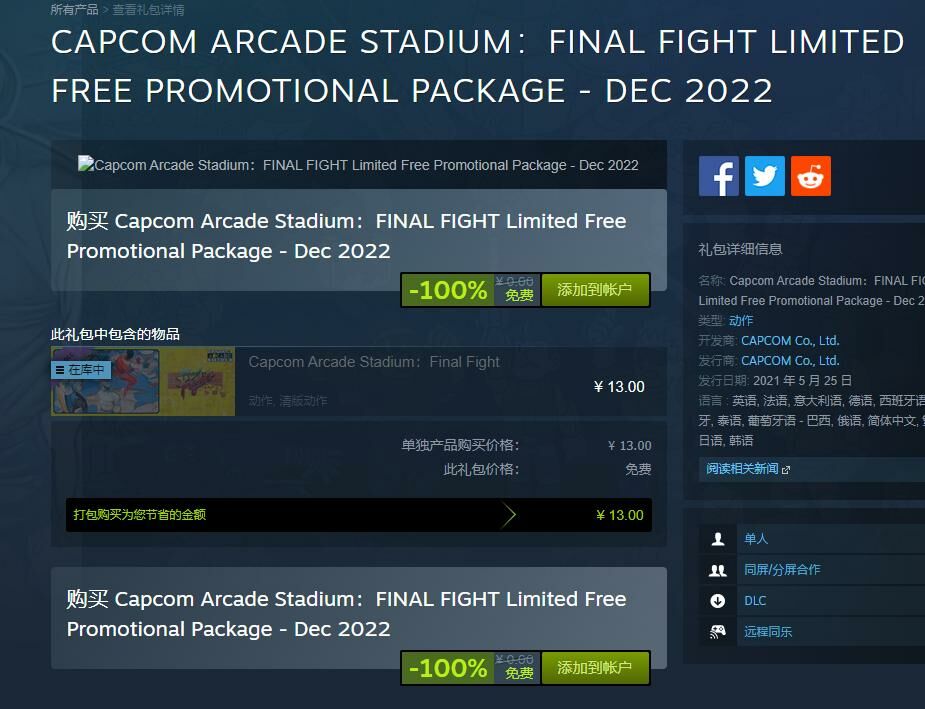Open the CAPCOM Co., Ltd. publisher link
This screenshot has height=709, width=925.
[790, 360]
